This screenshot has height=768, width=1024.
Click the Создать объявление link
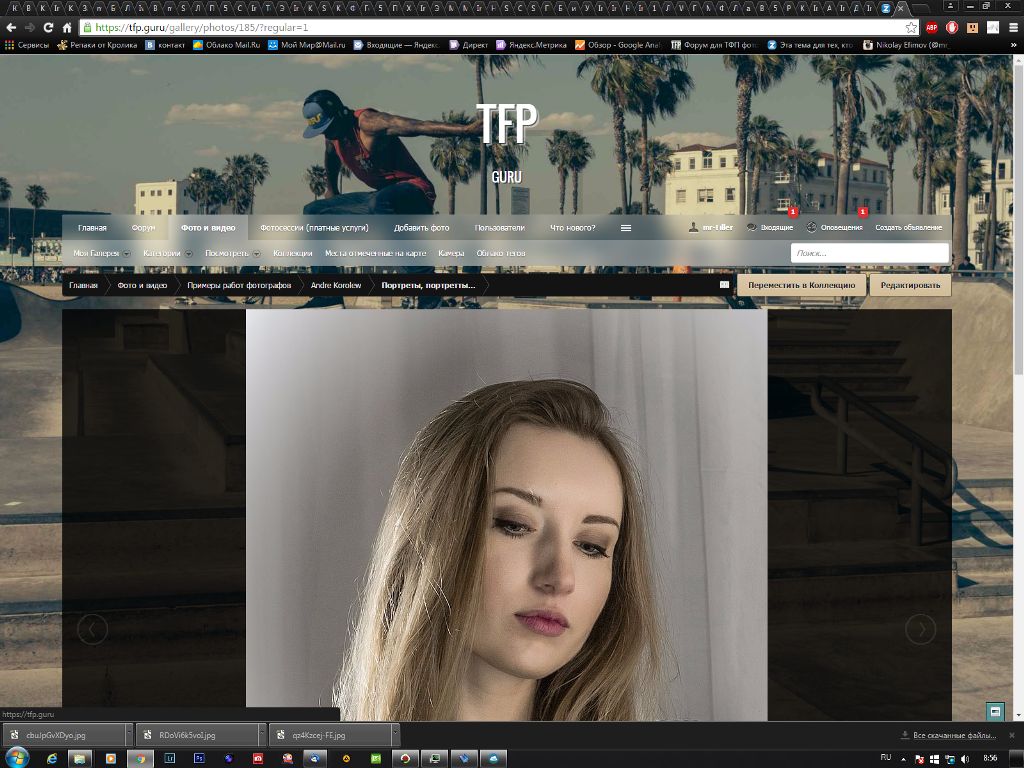(x=908, y=228)
